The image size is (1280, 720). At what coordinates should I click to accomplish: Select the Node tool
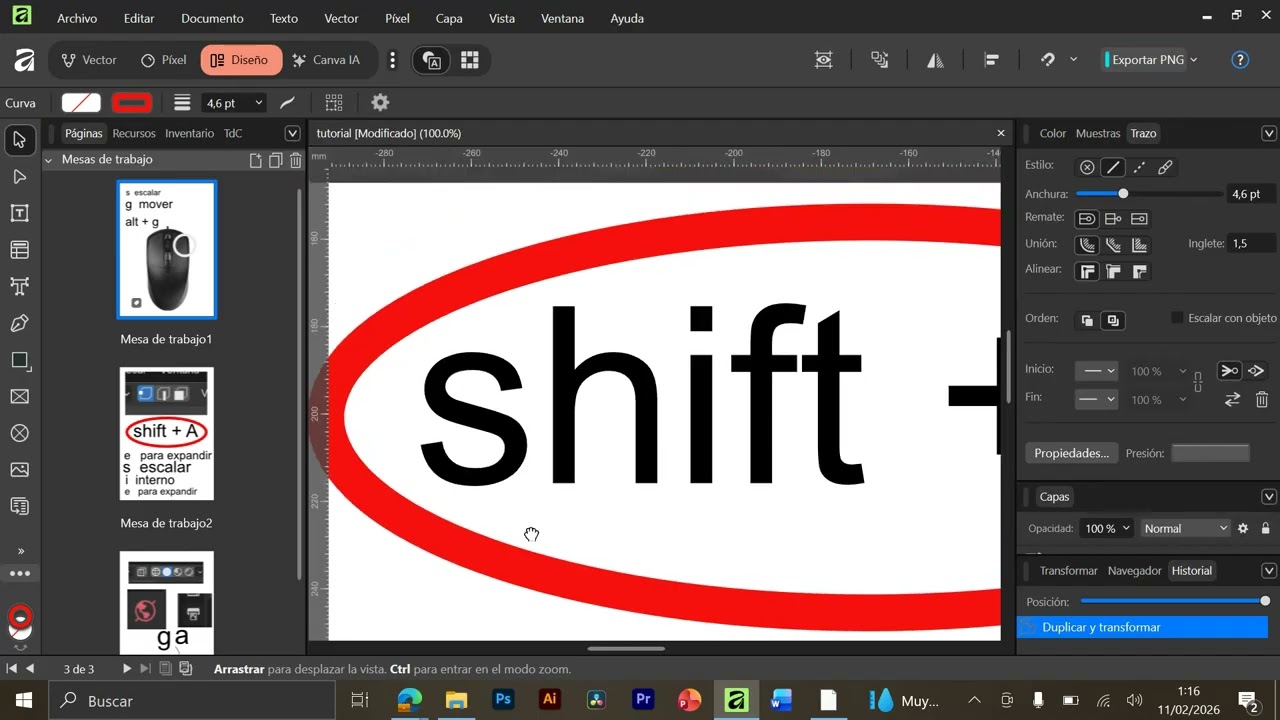tap(19, 177)
